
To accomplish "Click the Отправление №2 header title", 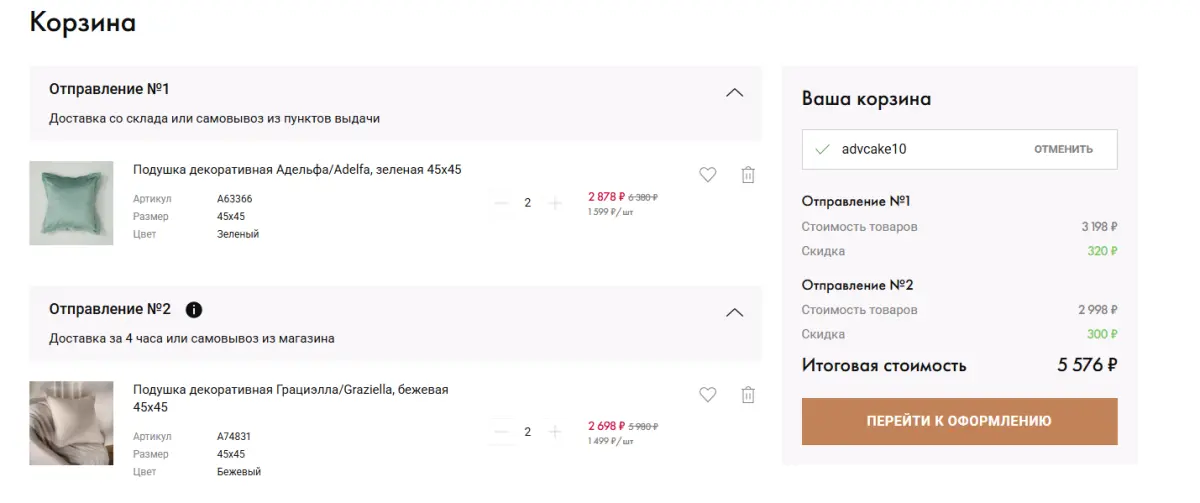I will [x=110, y=309].
